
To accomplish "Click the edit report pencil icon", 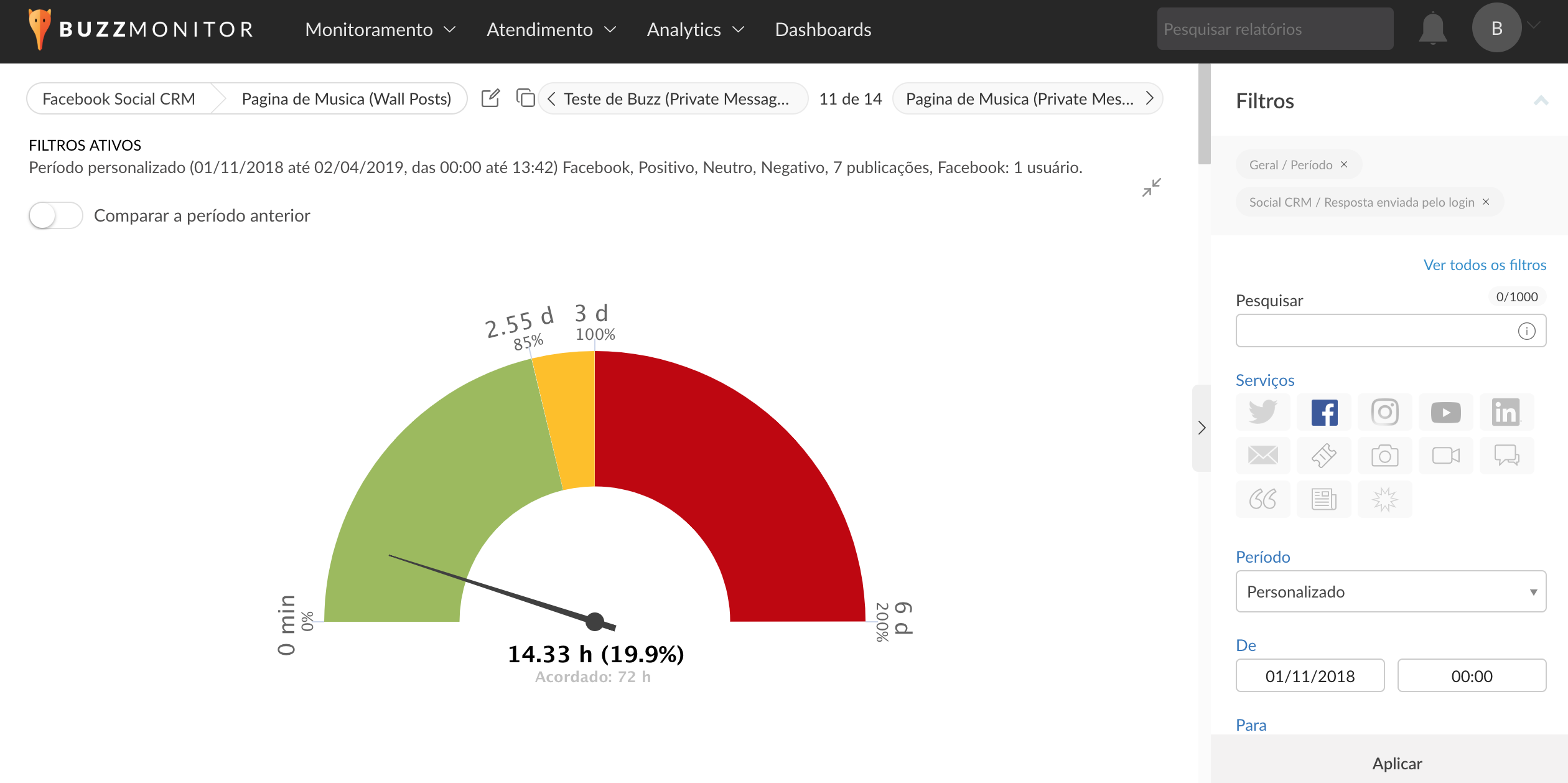I will click(x=490, y=98).
